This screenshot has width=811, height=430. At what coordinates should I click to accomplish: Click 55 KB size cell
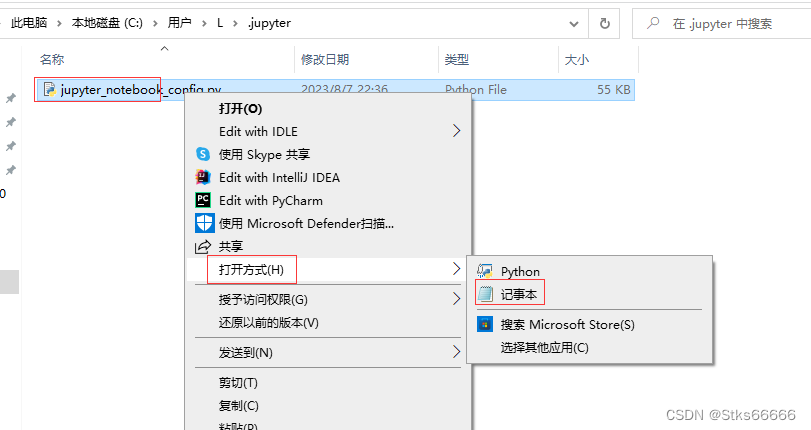tap(613, 90)
